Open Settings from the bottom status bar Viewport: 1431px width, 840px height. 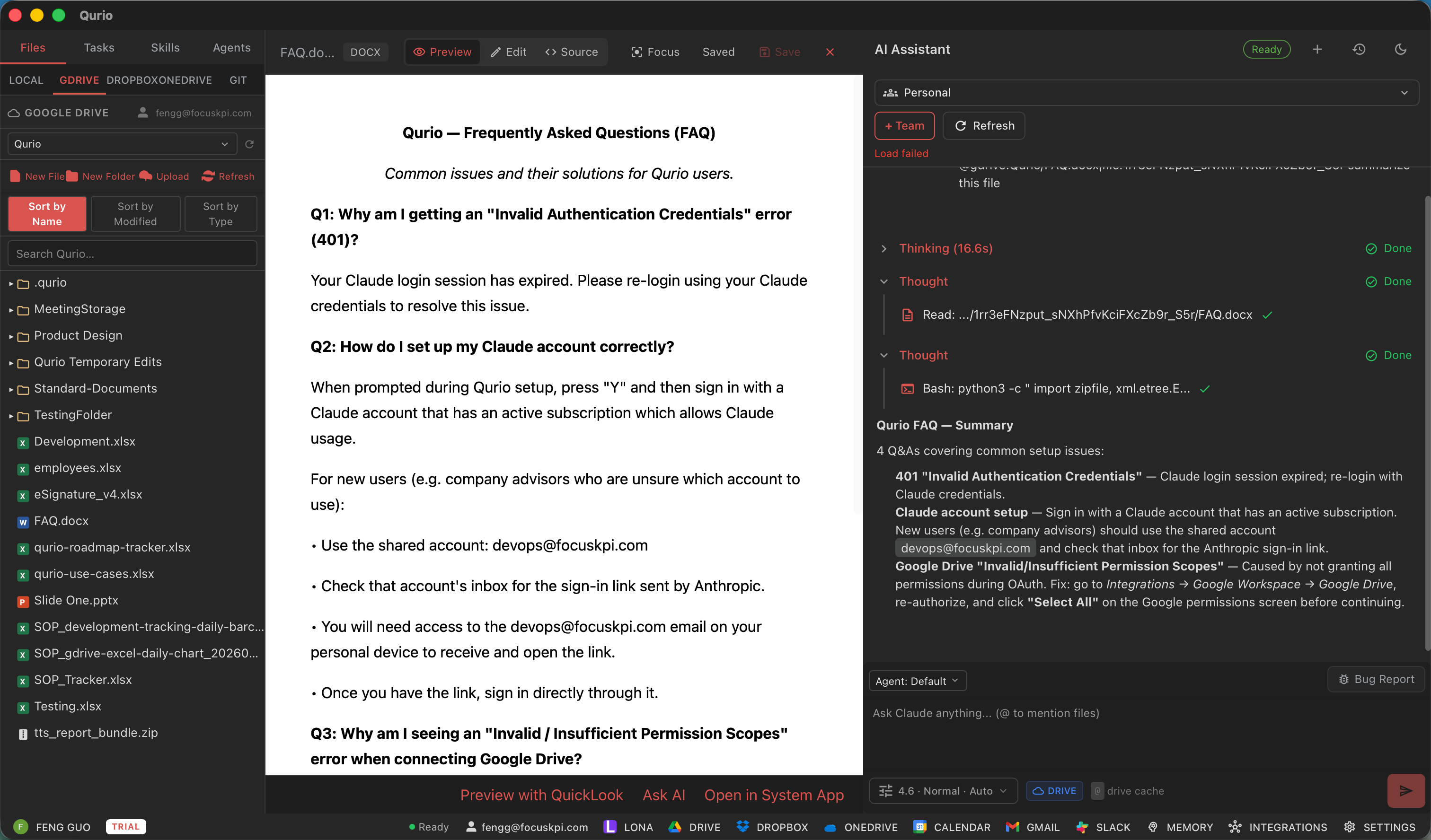[1379, 827]
